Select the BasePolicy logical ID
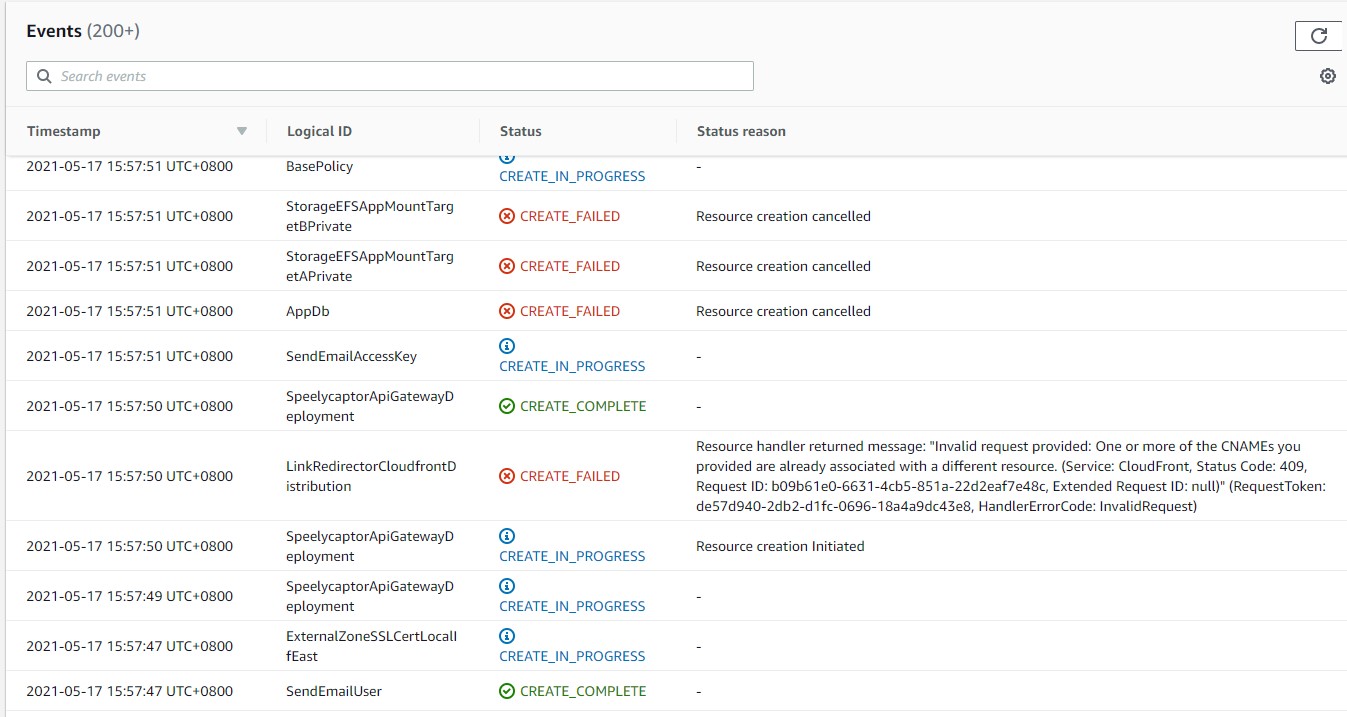Screen dimensions: 1347x717 tap(319, 166)
